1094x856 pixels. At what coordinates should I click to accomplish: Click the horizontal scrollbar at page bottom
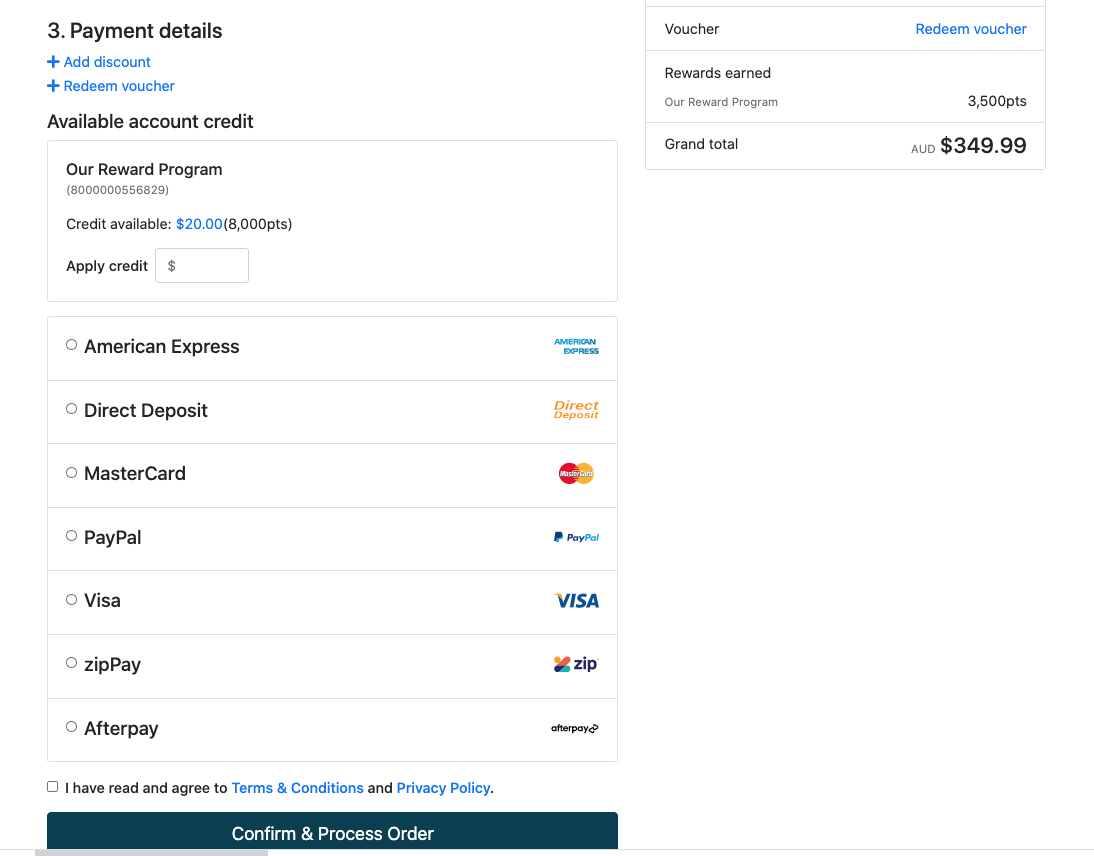pyautogui.click(x=151, y=853)
